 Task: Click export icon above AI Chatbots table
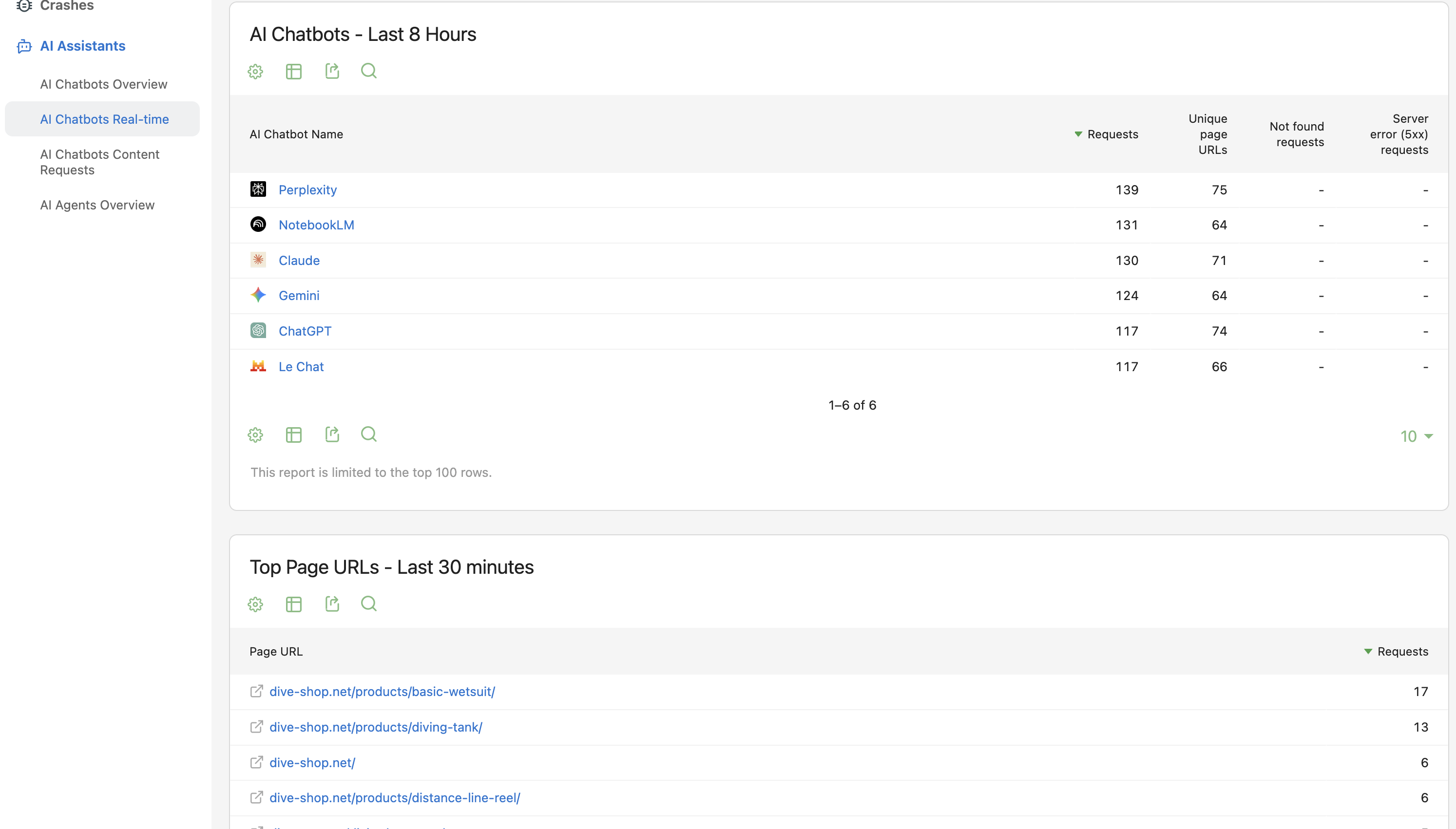(x=332, y=71)
